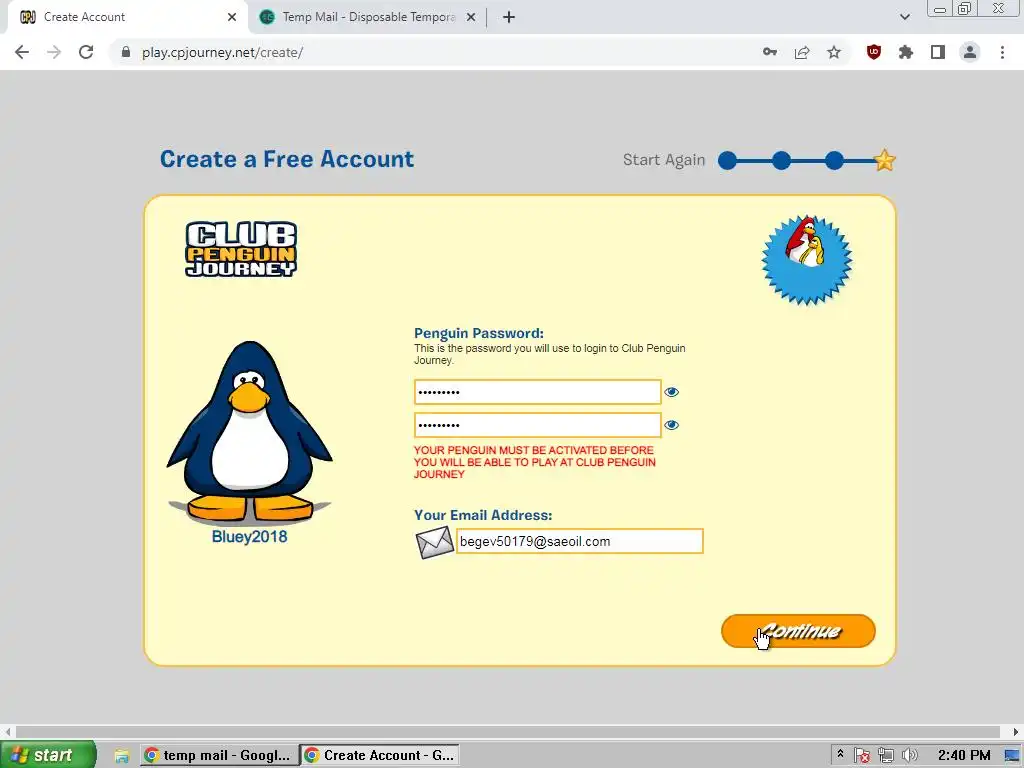The image size is (1024, 768).
Task: Focus the confirm password field
Action: coord(537,425)
